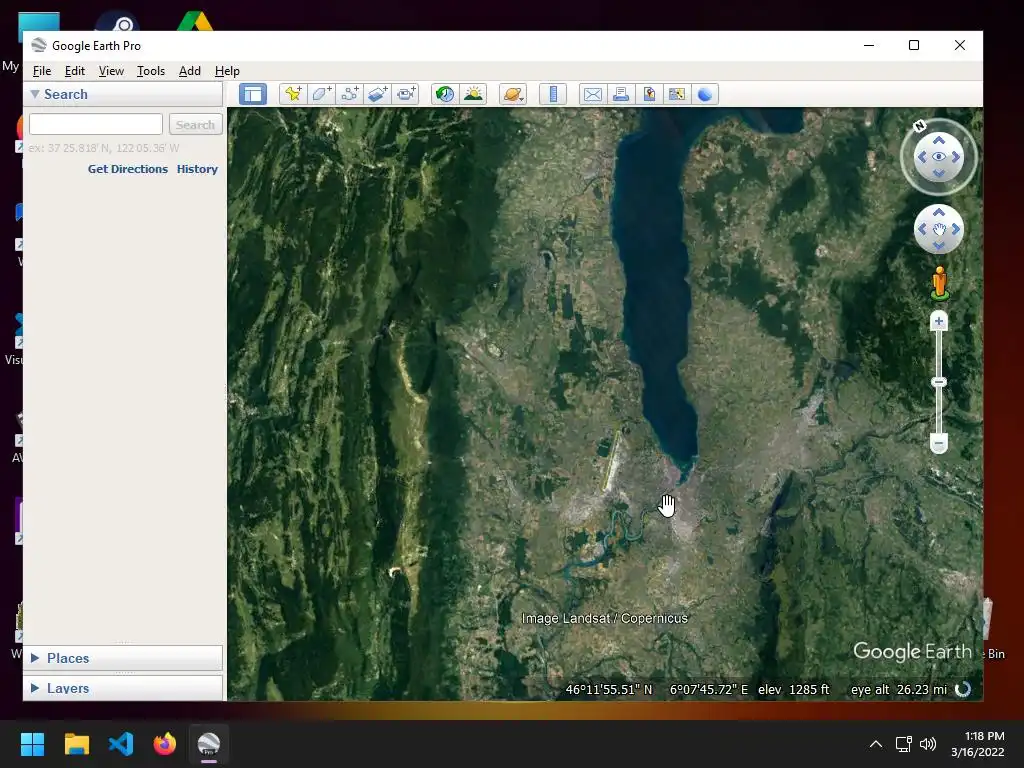The height and width of the screenshot is (768, 1024).
Task: Click View in Google Maps icon
Action: pyautogui.click(x=677, y=94)
